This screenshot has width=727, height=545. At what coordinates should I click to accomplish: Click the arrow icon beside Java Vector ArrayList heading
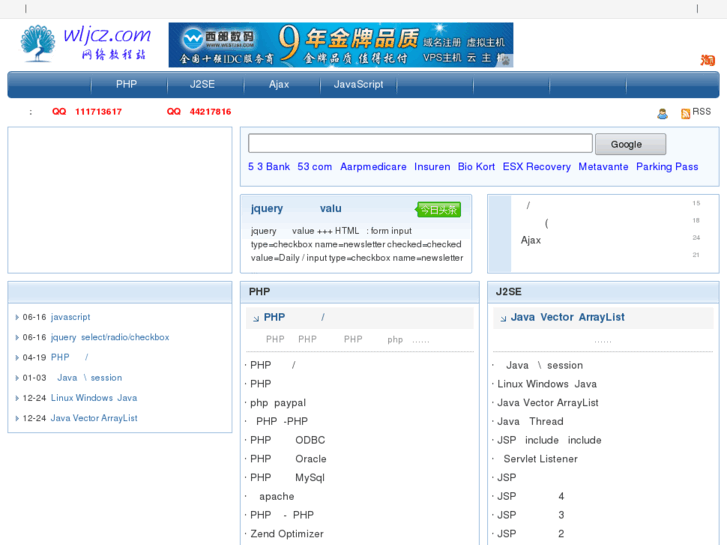tap(503, 319)
